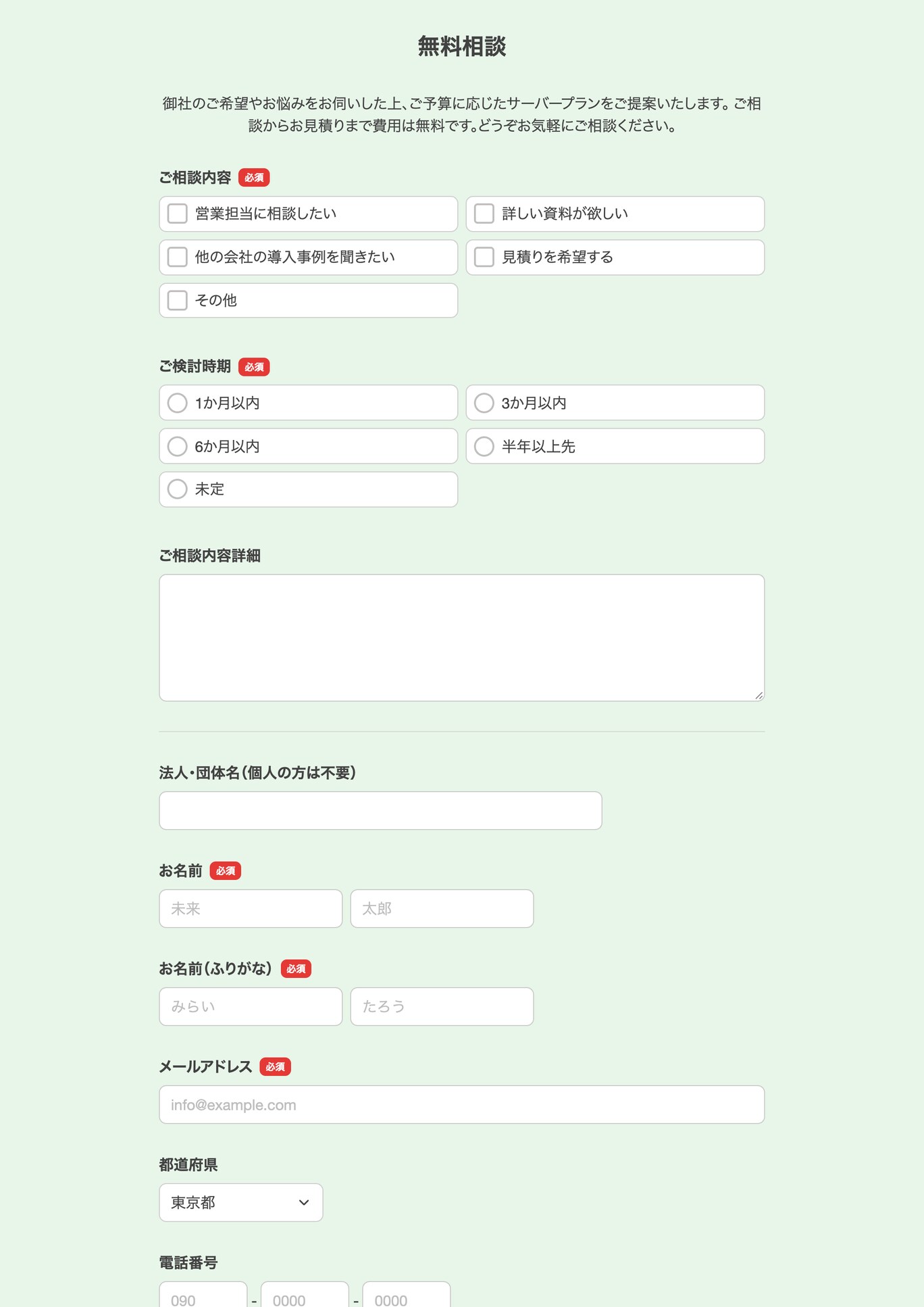Click the first name field with 太郎 placeholder
Screen dimensions: 924x1307
[442, 908]
